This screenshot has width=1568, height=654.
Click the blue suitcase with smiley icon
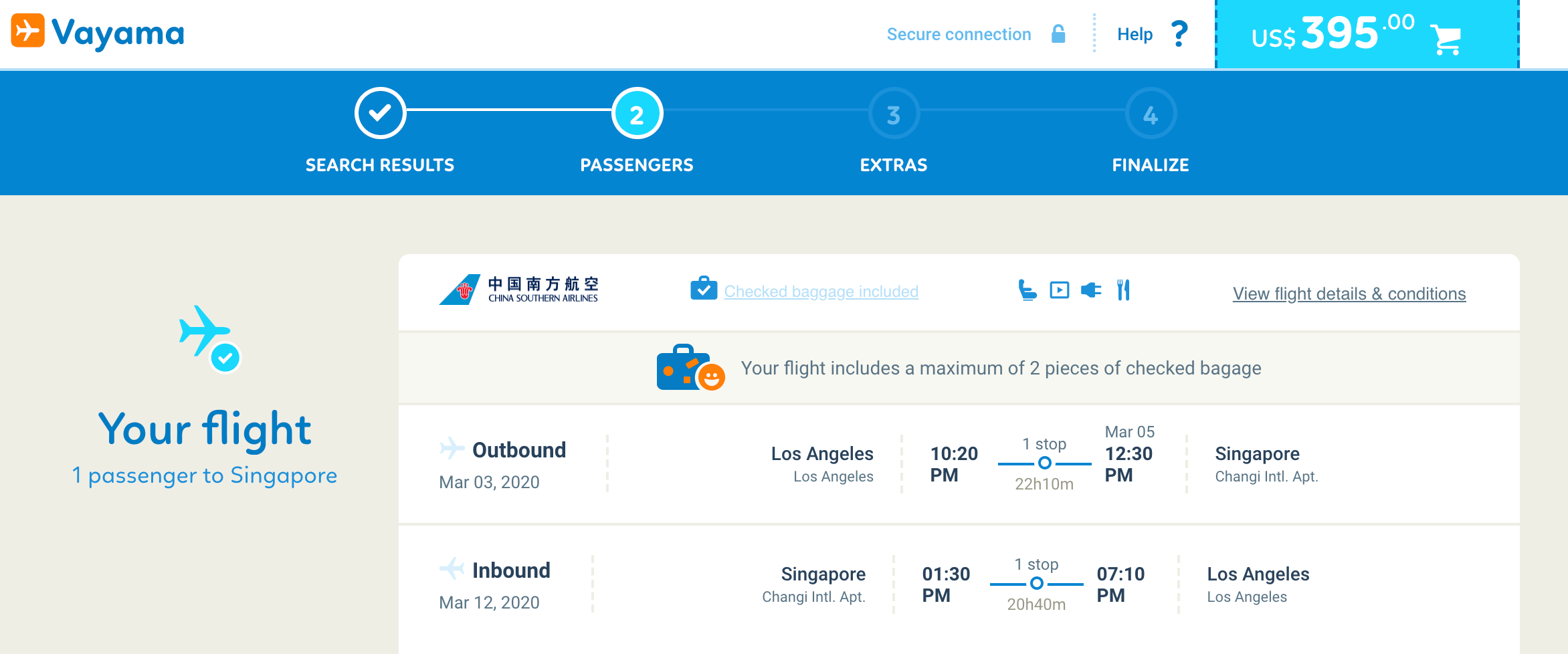coord(690,368)
